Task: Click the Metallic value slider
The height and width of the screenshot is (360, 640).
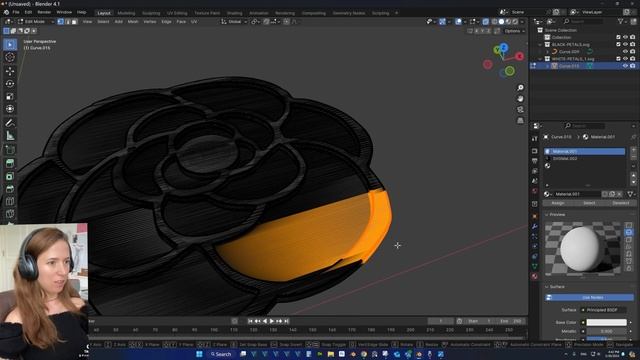Action: 606,331
